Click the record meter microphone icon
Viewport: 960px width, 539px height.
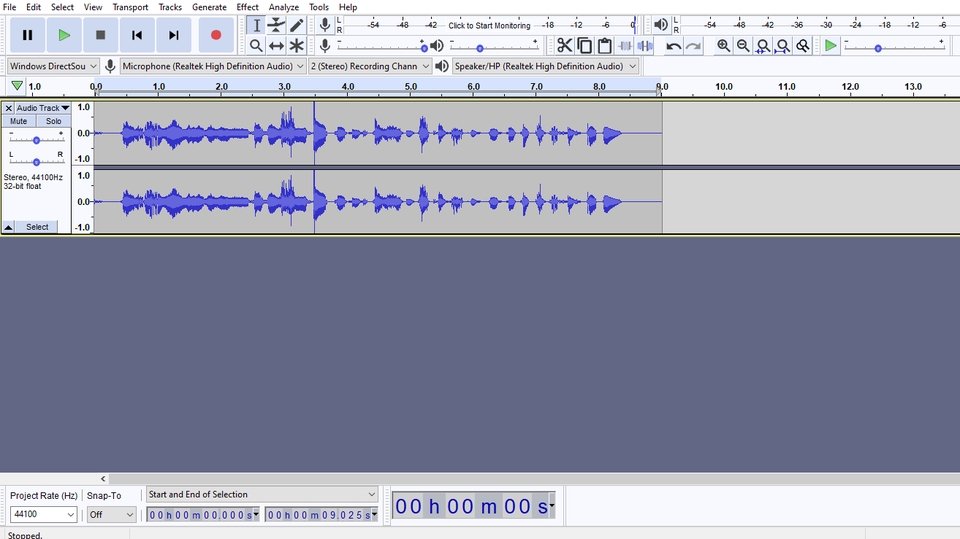pos(325,24)
